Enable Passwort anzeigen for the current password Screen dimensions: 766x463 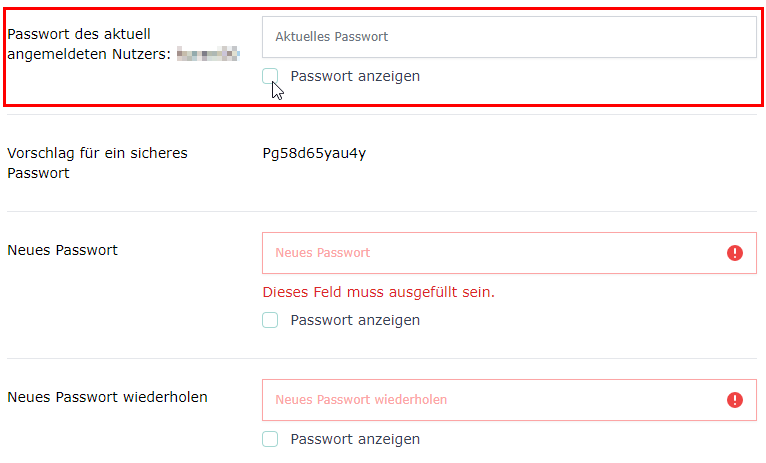(270, 76)
